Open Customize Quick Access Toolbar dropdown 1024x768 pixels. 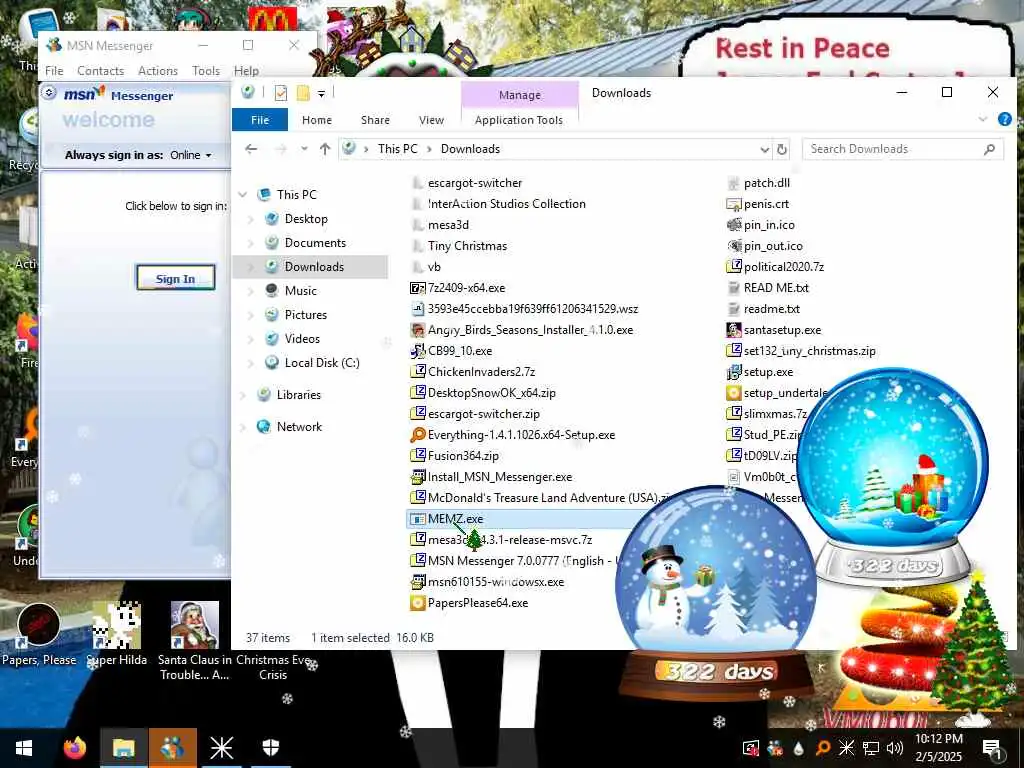[x=321, y=94]
